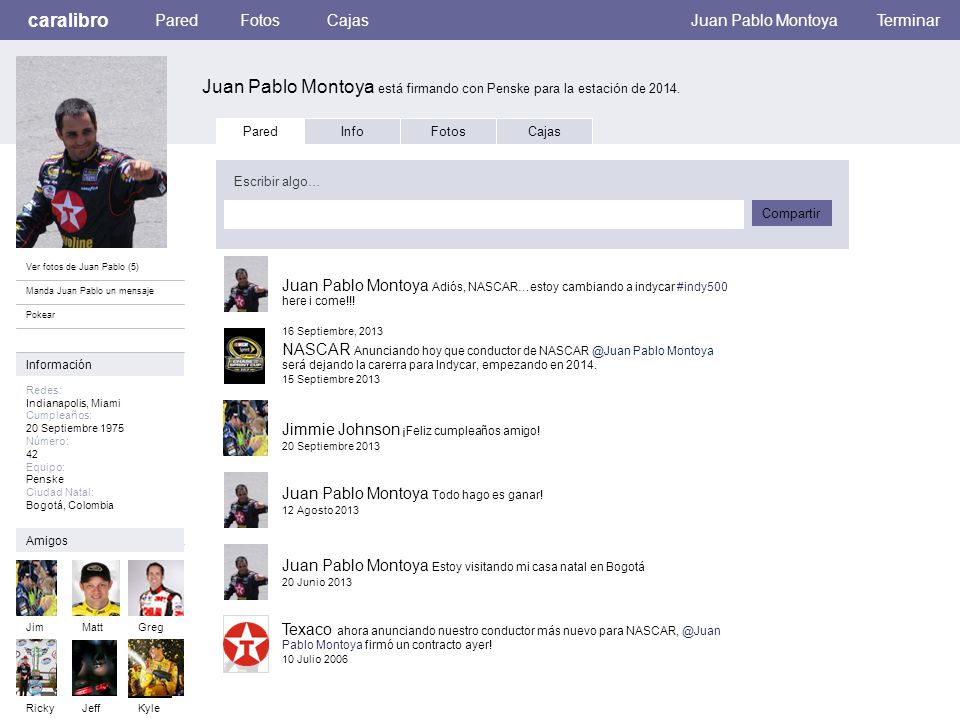Open friend Ricky's photo

coord(36,667)
